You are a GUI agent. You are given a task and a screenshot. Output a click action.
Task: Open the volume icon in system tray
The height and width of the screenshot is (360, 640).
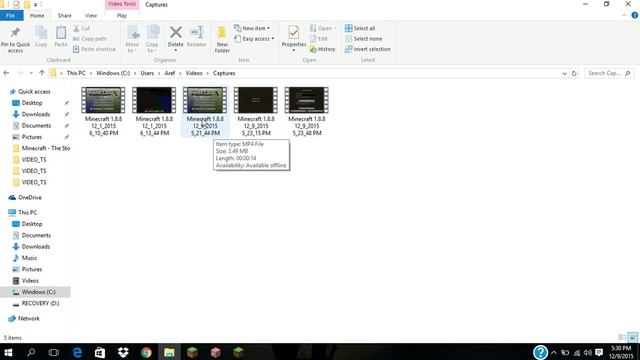point(588,352)
